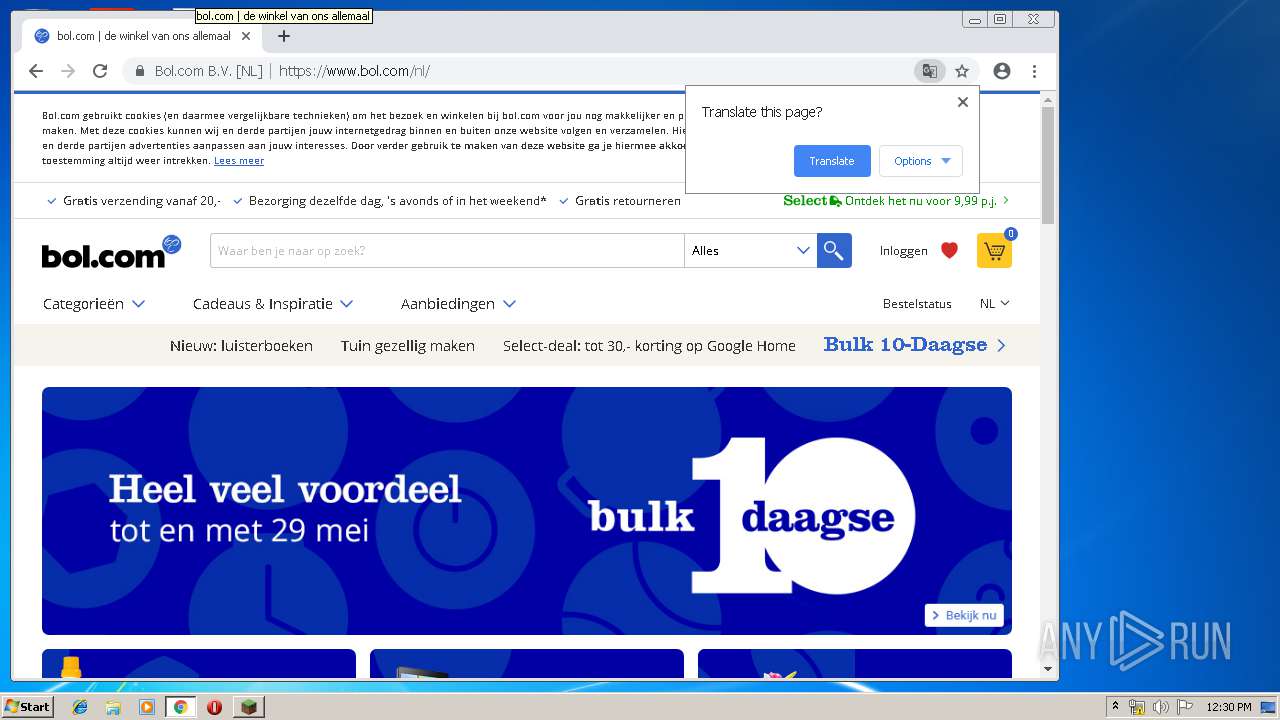Screen dimensions: 1280x720
Task: Click the 12:30 PM taskbar clock
Action: click(x=1229, y=707)
